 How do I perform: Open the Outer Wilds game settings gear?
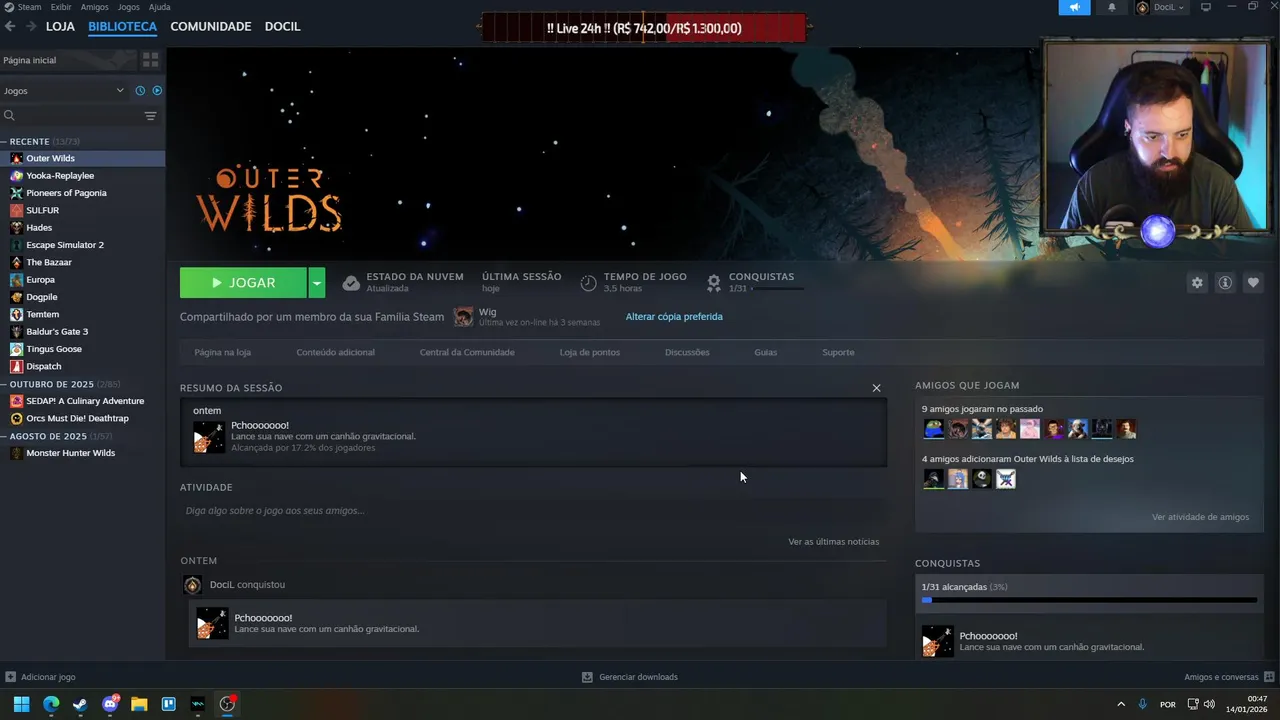pos(1197,283)
